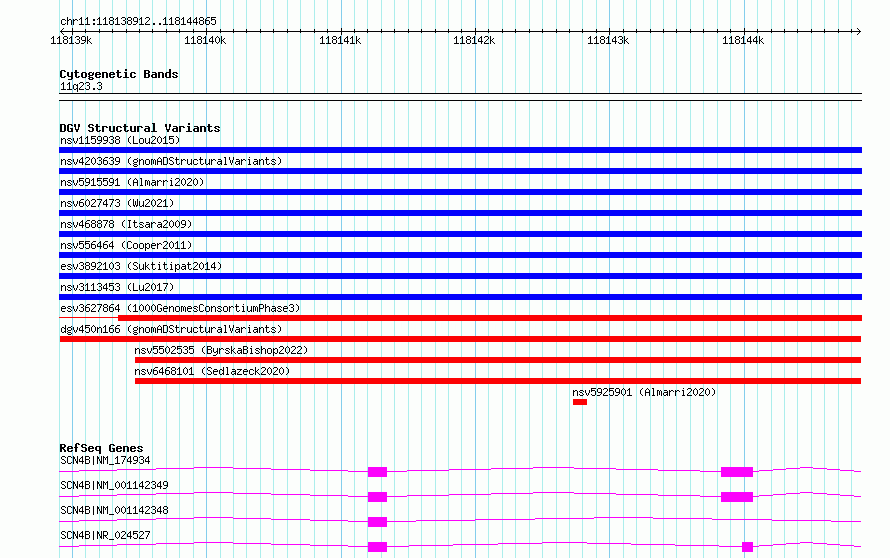Click the red bar under nsv6468101

point(498,381)
